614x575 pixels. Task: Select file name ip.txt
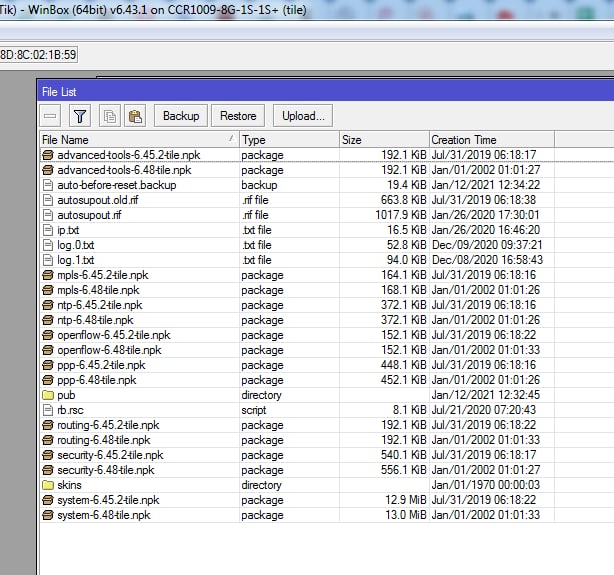[x=68, y=230]
